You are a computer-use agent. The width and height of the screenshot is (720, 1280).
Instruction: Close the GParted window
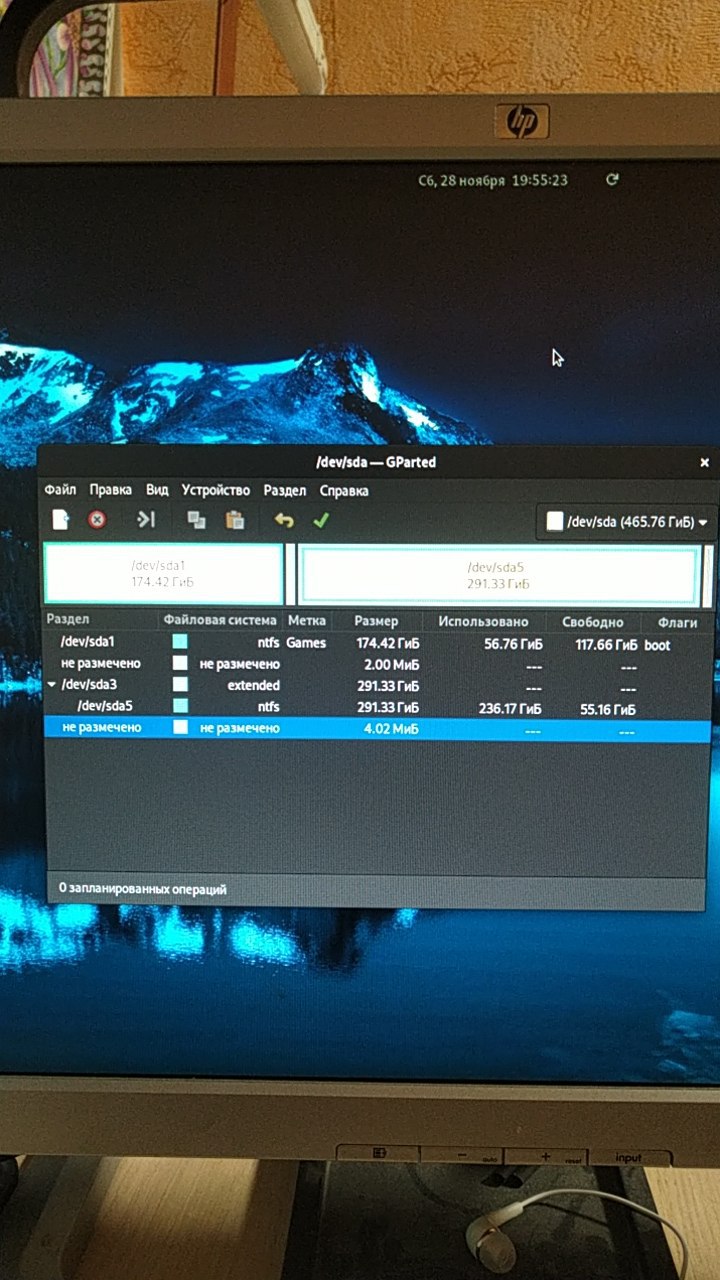(705, 463)
